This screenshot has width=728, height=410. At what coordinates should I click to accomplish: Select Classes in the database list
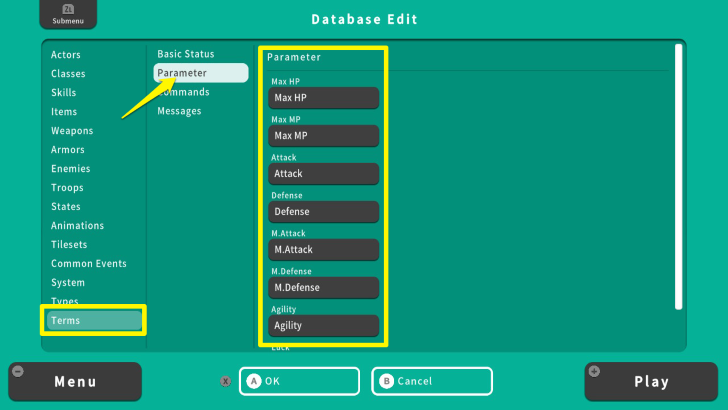coord(68,74)
